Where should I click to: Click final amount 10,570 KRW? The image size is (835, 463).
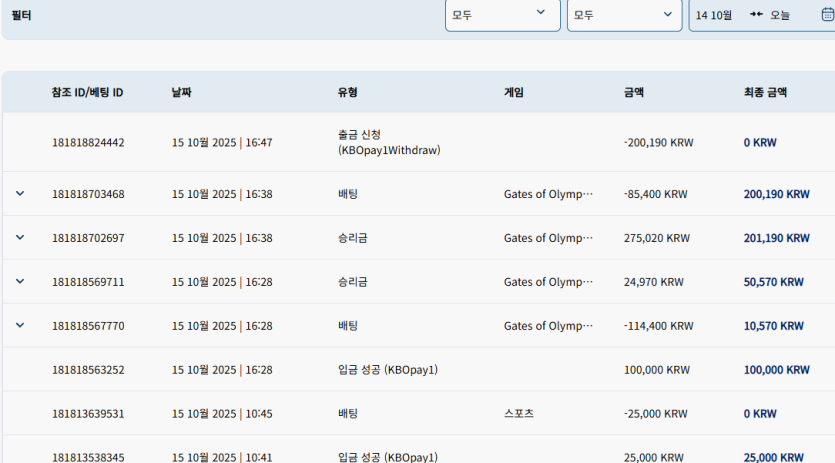click(x=773, y=326)
